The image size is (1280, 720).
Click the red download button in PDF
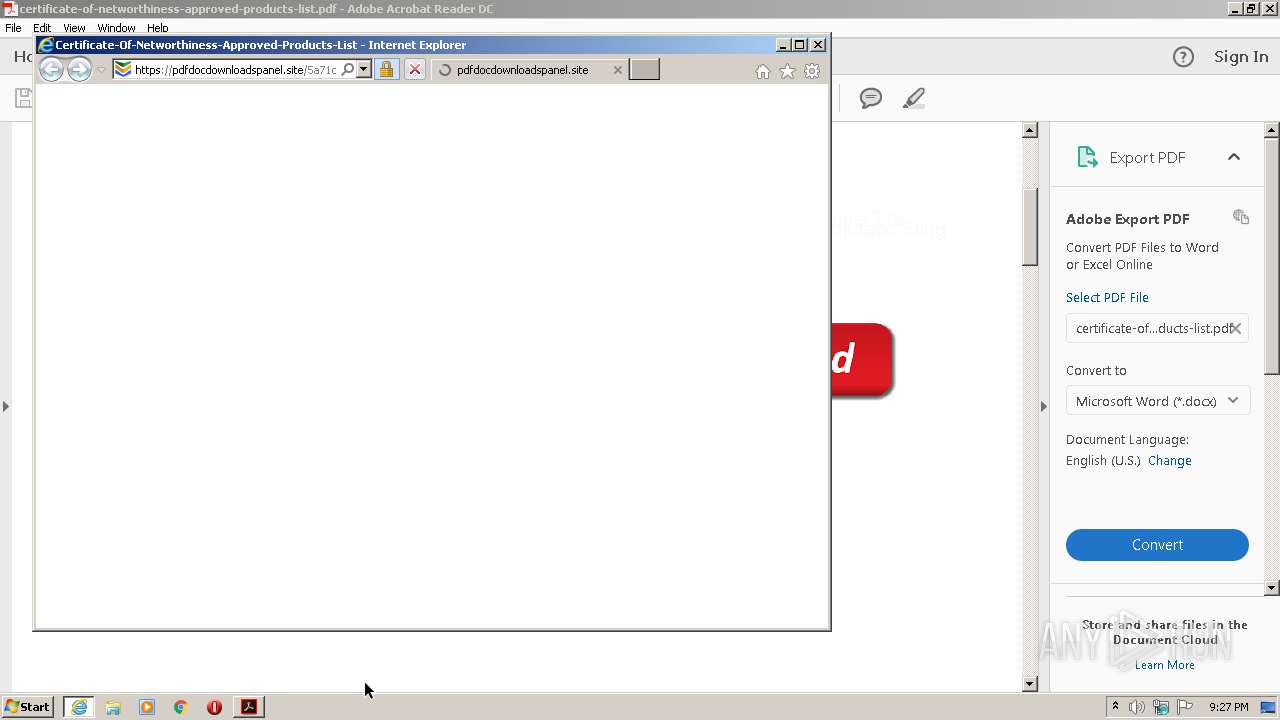tap(862, 360)
